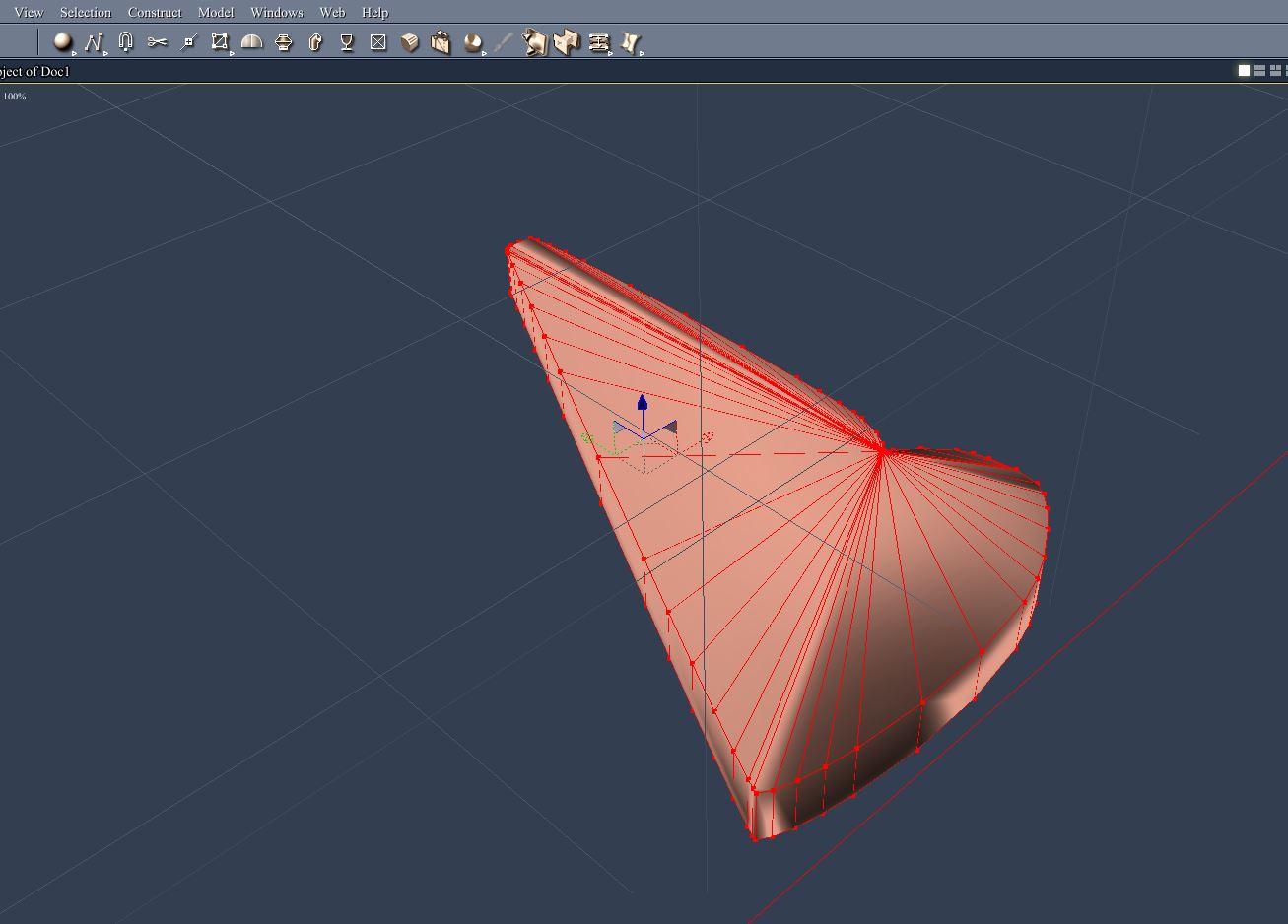Screen dimensions: 1288x924
Task: Open the Selection menu
Action: [x=86, y=12]
